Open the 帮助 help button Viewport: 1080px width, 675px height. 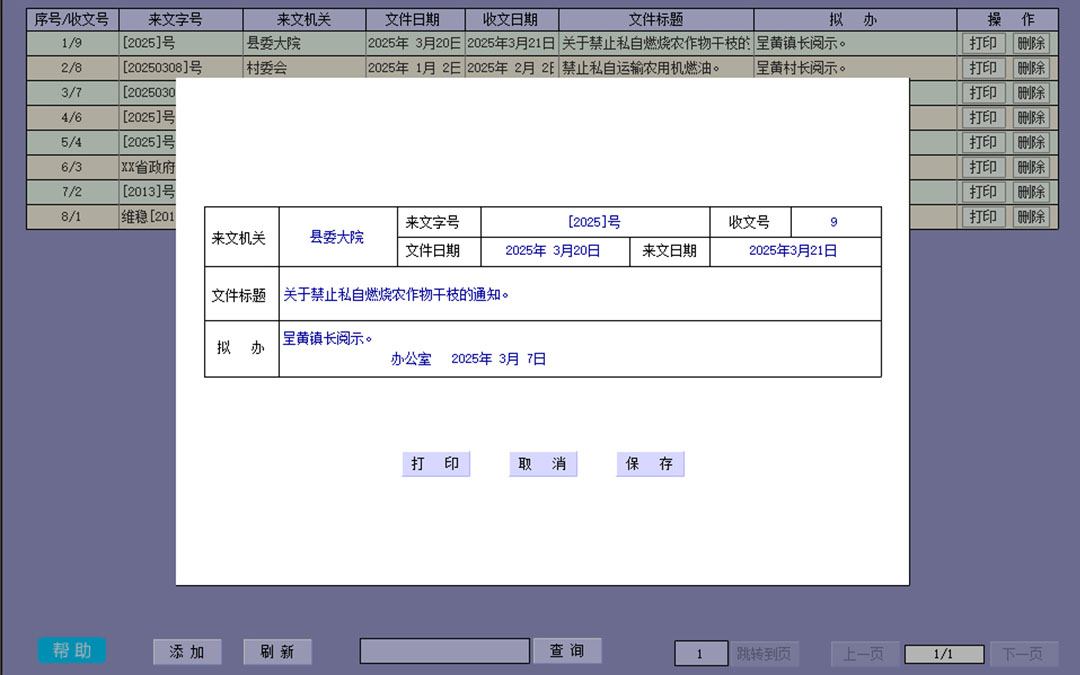coord(72,651)
